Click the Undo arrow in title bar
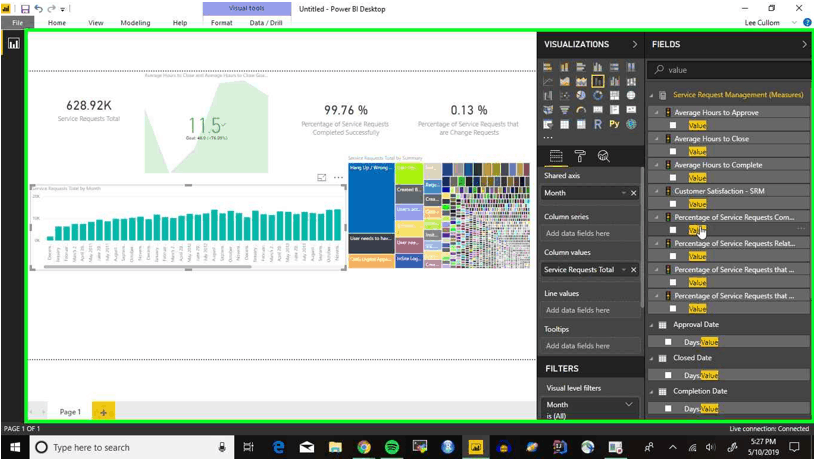The image size is (816, 459). click(39, 9)
